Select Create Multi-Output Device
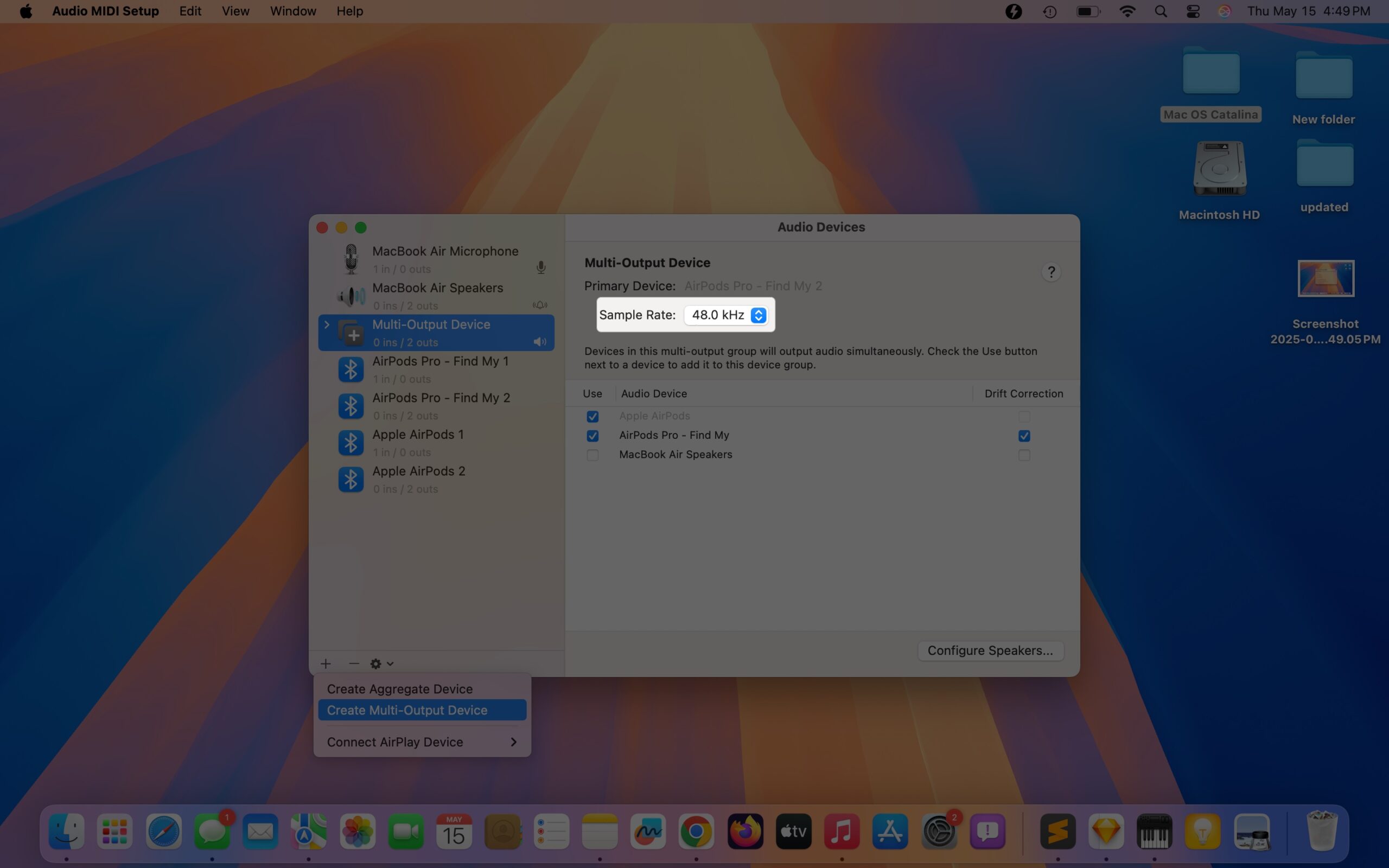This screenshot has height=868, width=1389. (407, 710)
